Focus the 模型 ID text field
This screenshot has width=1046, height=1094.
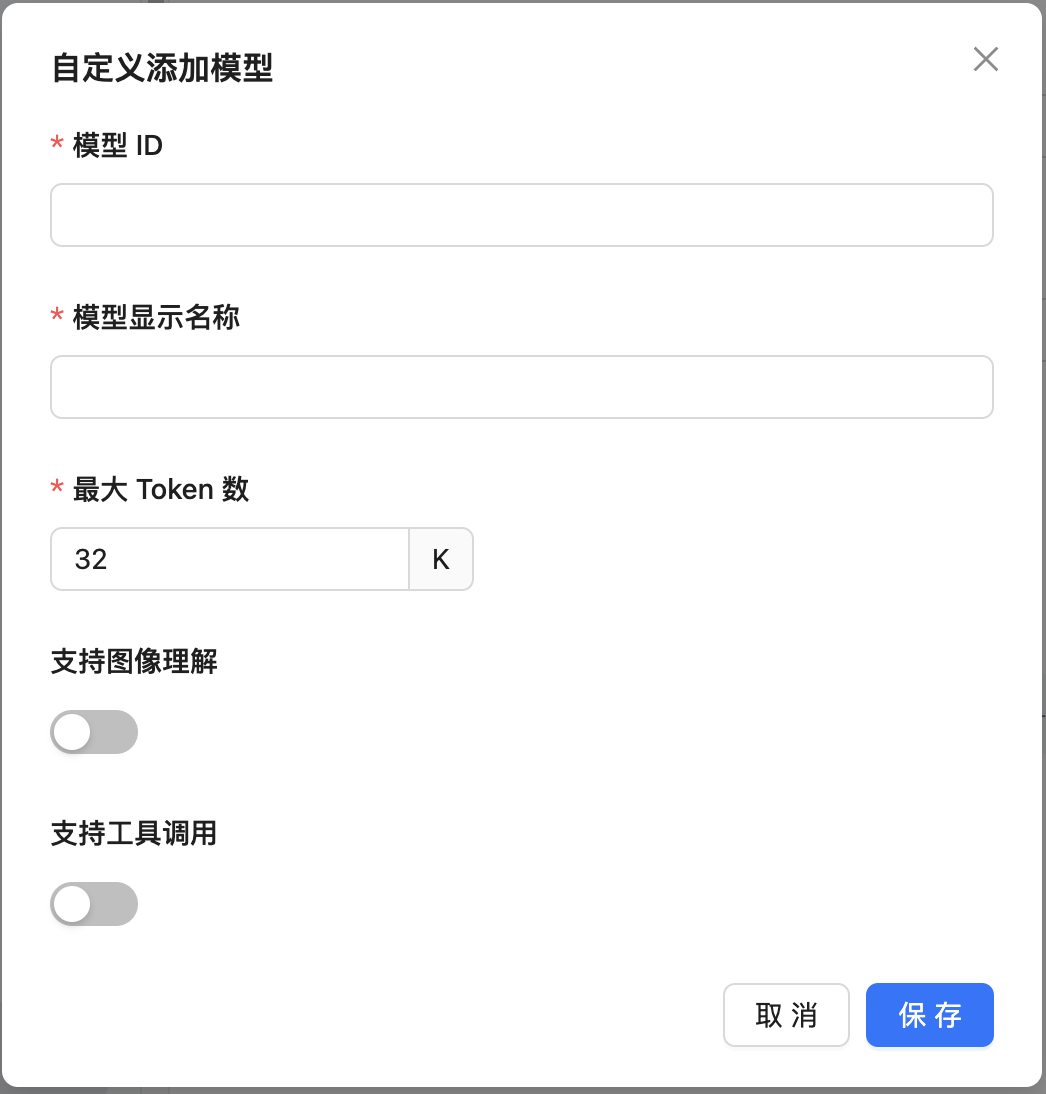521,215
